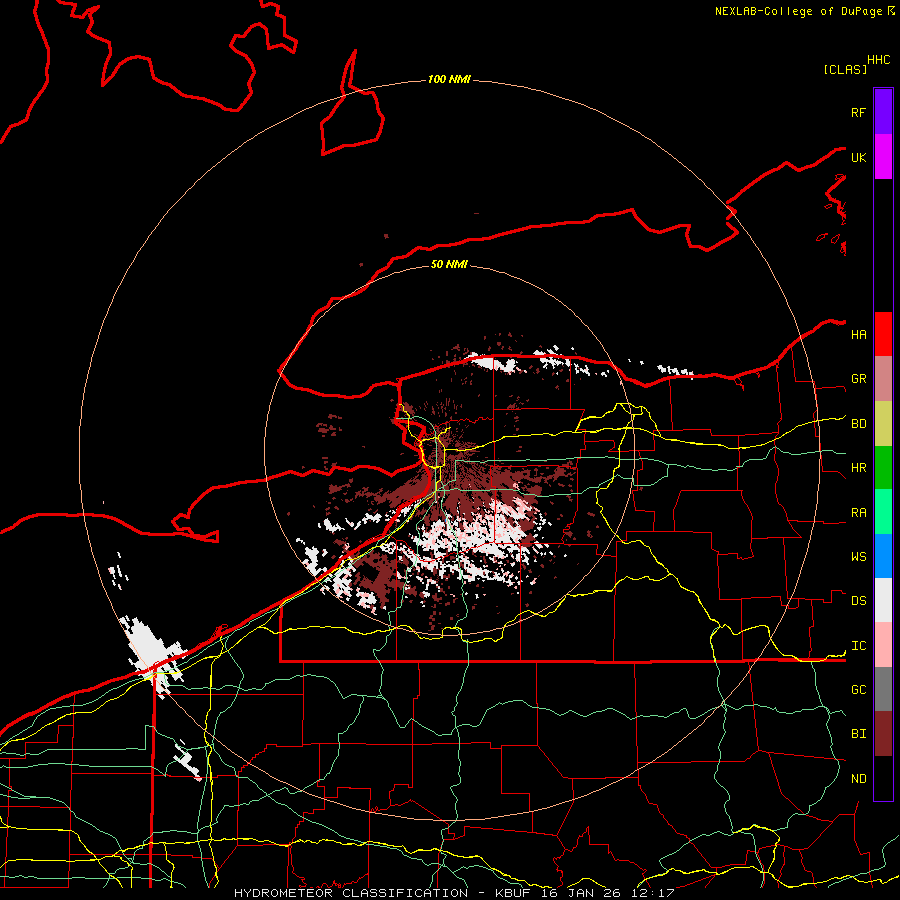Screen dimensions: 900x900
Task: Click the HYDROMETEOR CLASSIFICATION title text
Action: 351,893
